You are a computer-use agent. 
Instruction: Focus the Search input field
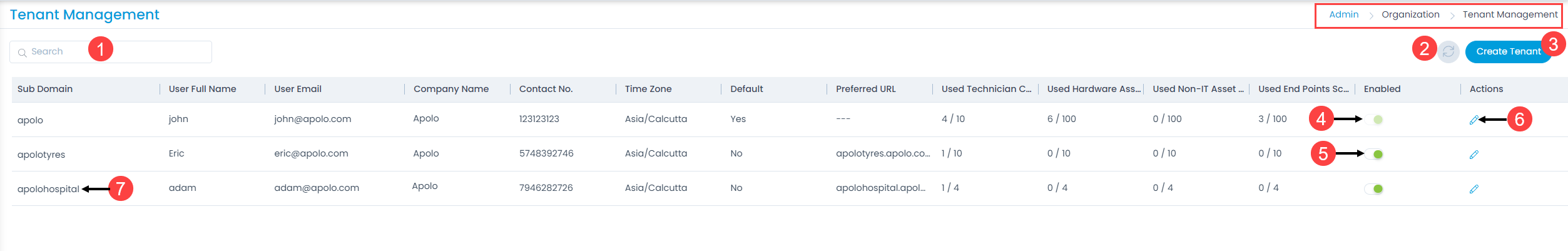111,52
